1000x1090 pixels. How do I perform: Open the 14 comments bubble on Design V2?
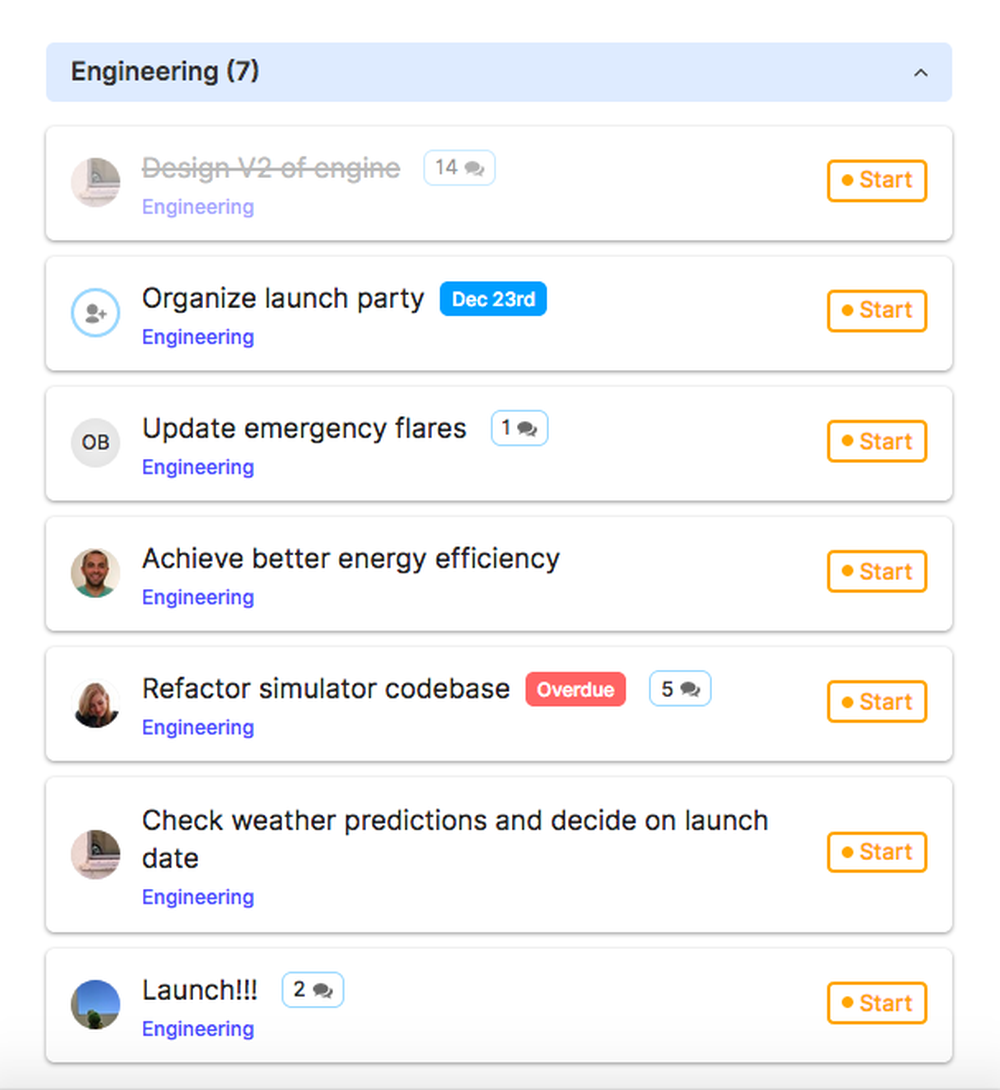pyautogui.click(x=459, y=168)
